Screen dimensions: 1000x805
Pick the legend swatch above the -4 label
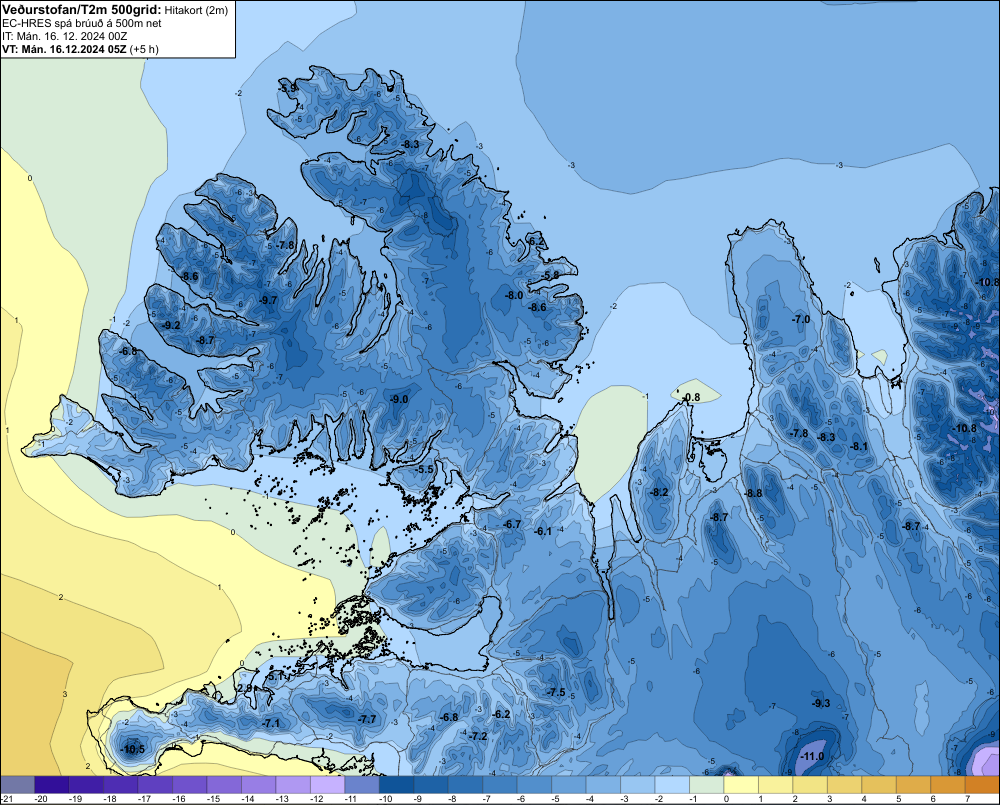603,784
